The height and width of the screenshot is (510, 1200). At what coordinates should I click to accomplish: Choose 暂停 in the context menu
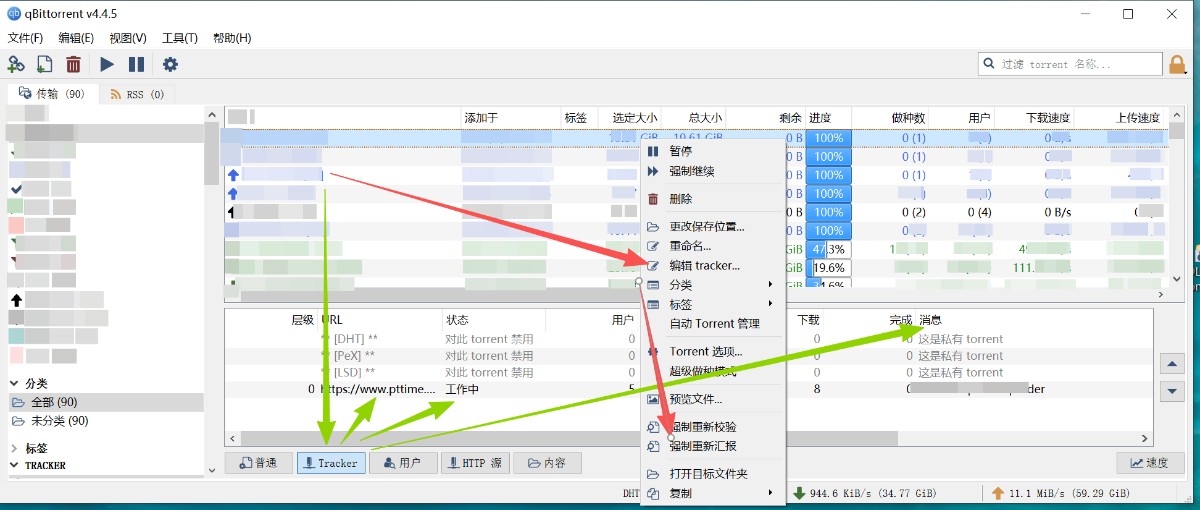(x=712, y=151)
